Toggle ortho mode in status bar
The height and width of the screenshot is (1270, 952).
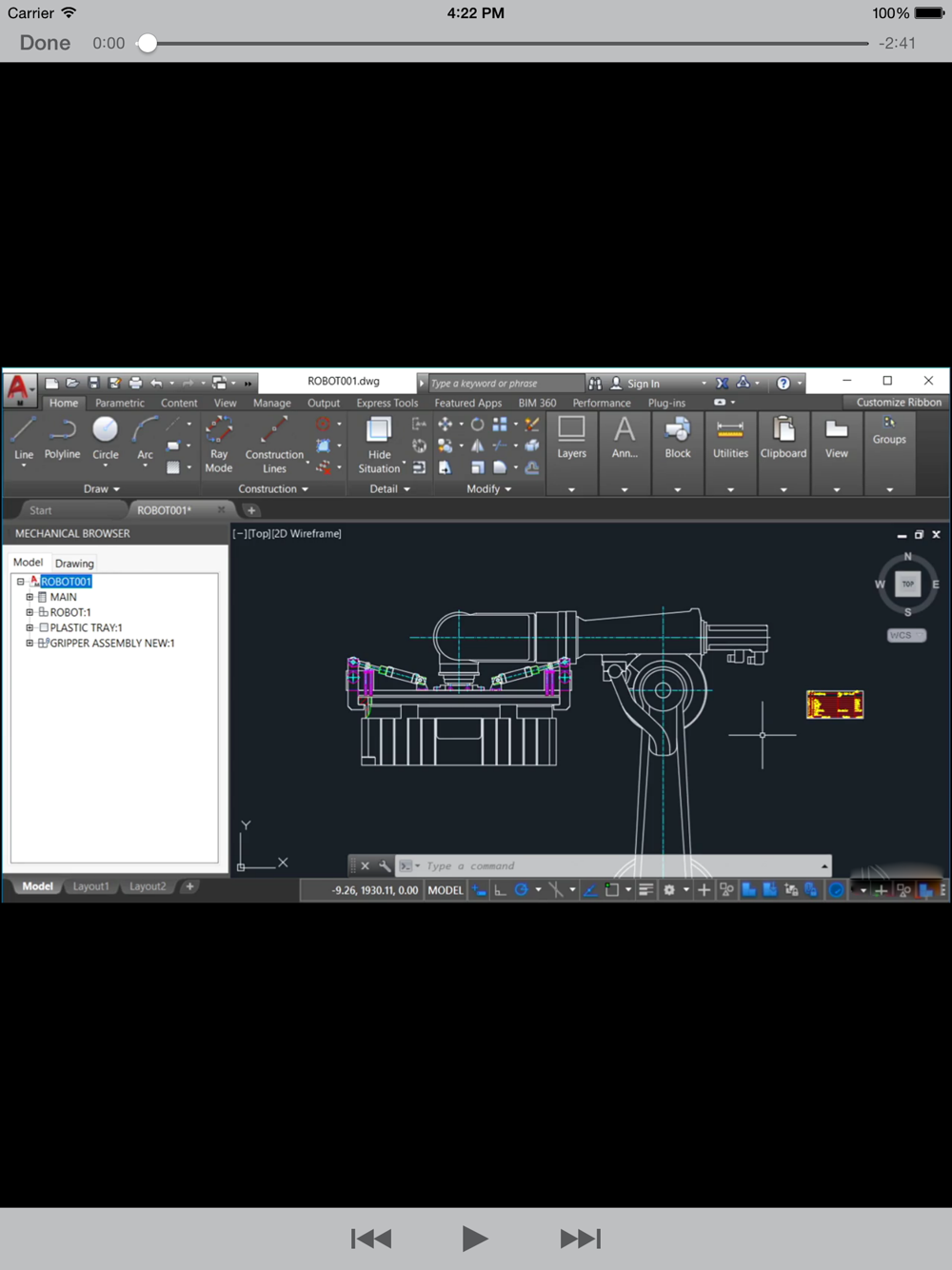click(500, 890)
